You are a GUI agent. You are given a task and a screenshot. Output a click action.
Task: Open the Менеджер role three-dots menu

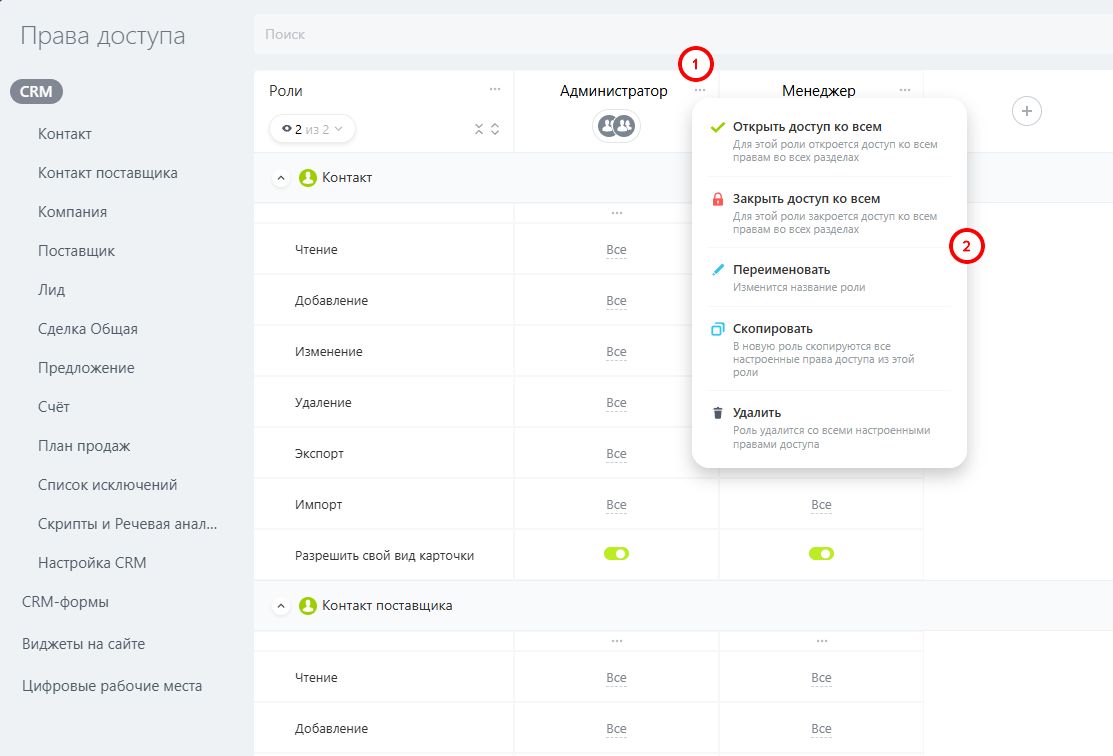click(x=905, y=90)
